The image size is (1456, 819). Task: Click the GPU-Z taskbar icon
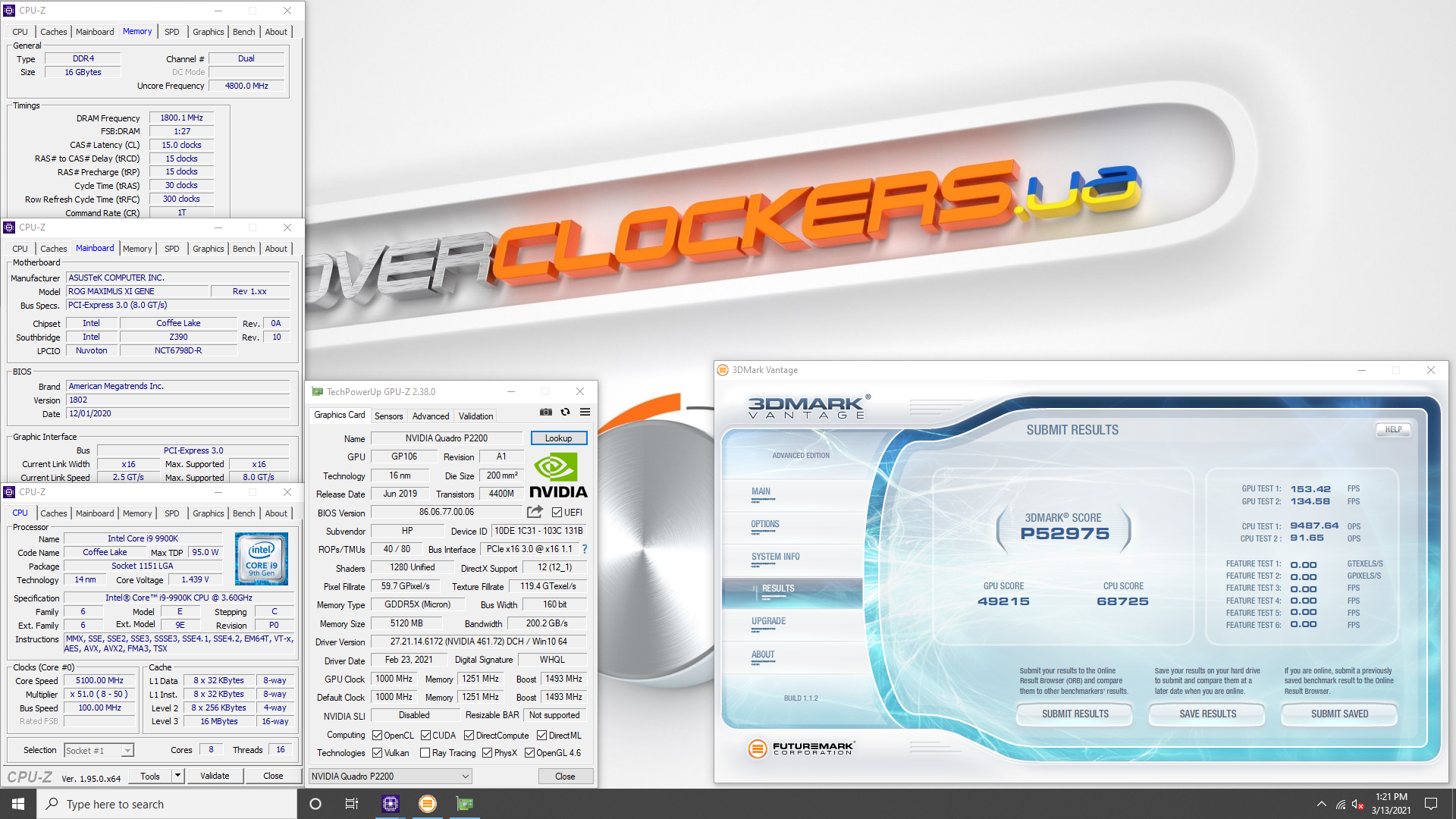[x=465, y=804]
